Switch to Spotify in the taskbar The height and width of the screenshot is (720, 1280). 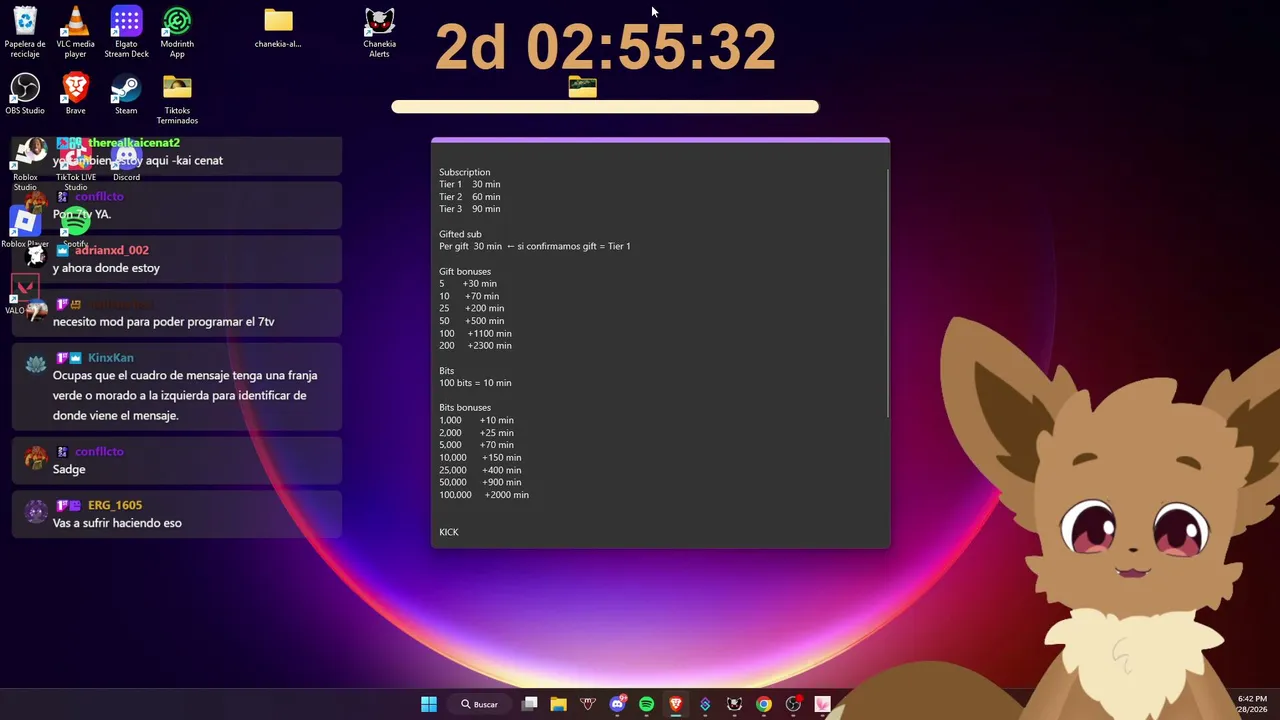646,704
